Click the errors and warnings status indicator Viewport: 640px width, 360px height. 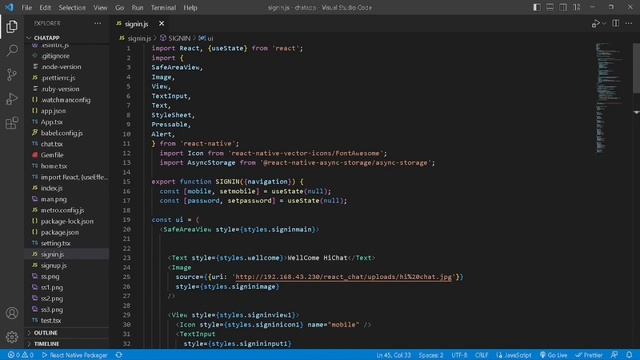click(20, 355)
